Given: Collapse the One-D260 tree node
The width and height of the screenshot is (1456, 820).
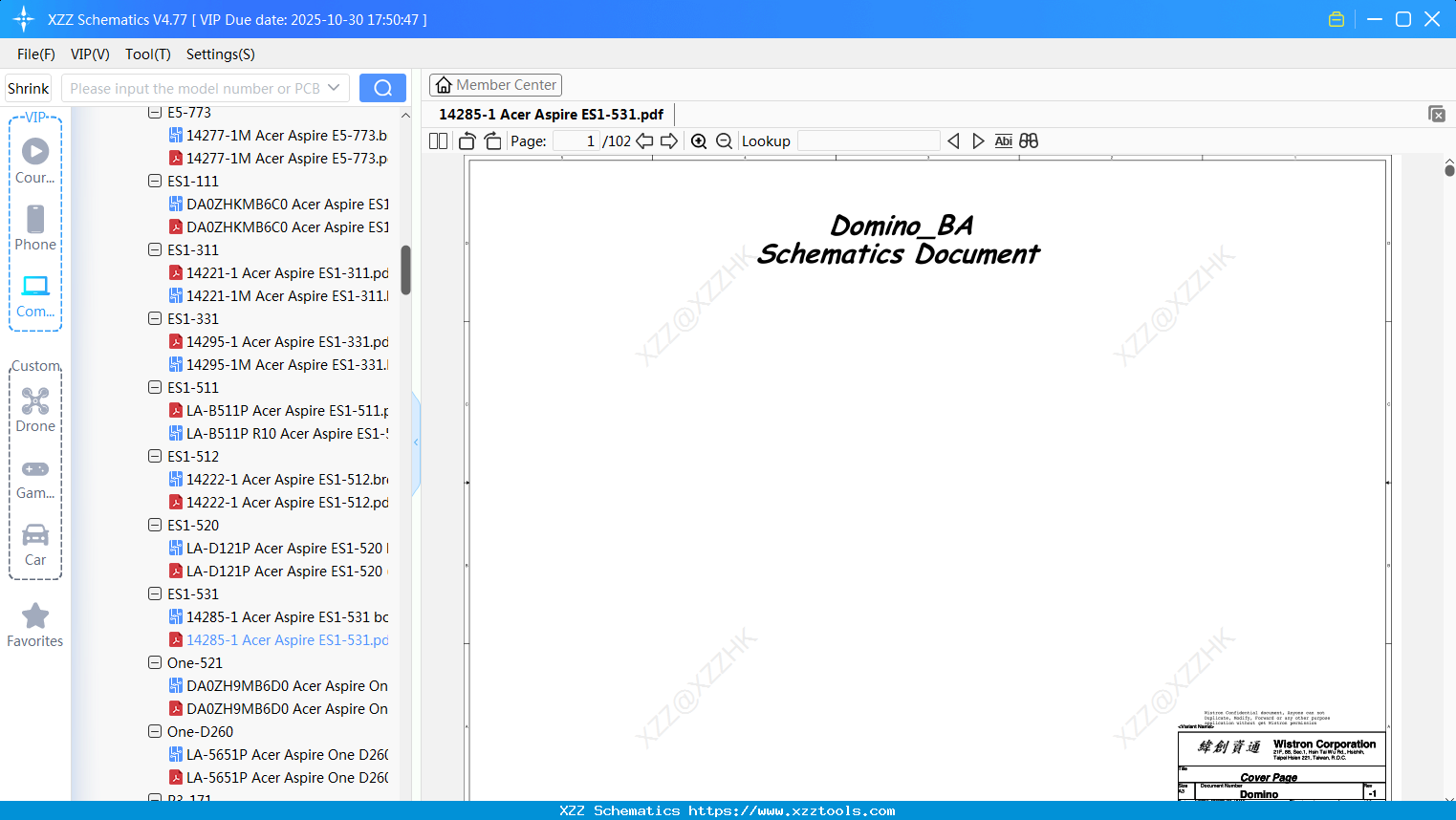Looking at the screenshot, I should click(x=155, y=731).
